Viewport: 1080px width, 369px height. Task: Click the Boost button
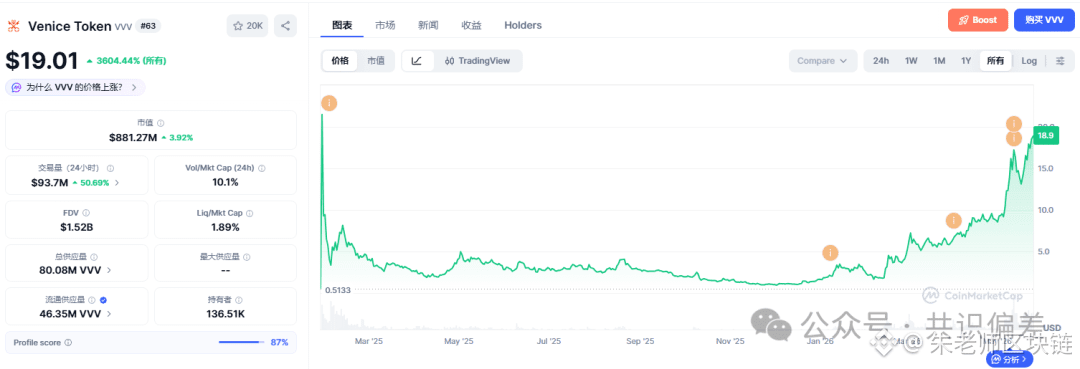977,20
